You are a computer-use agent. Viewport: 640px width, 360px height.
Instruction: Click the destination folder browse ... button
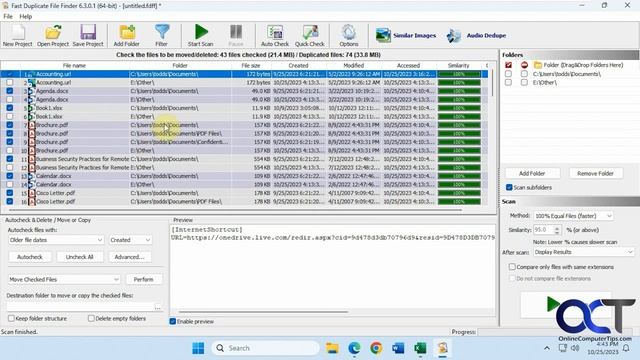[x=158, y=307]
